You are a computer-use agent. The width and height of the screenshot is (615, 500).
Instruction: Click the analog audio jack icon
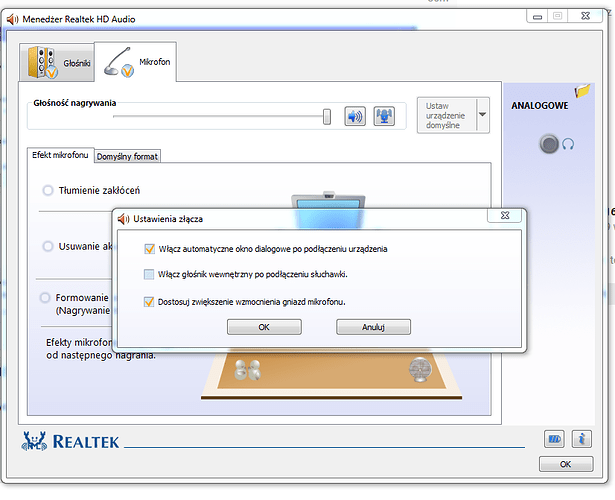click(548, 144)
